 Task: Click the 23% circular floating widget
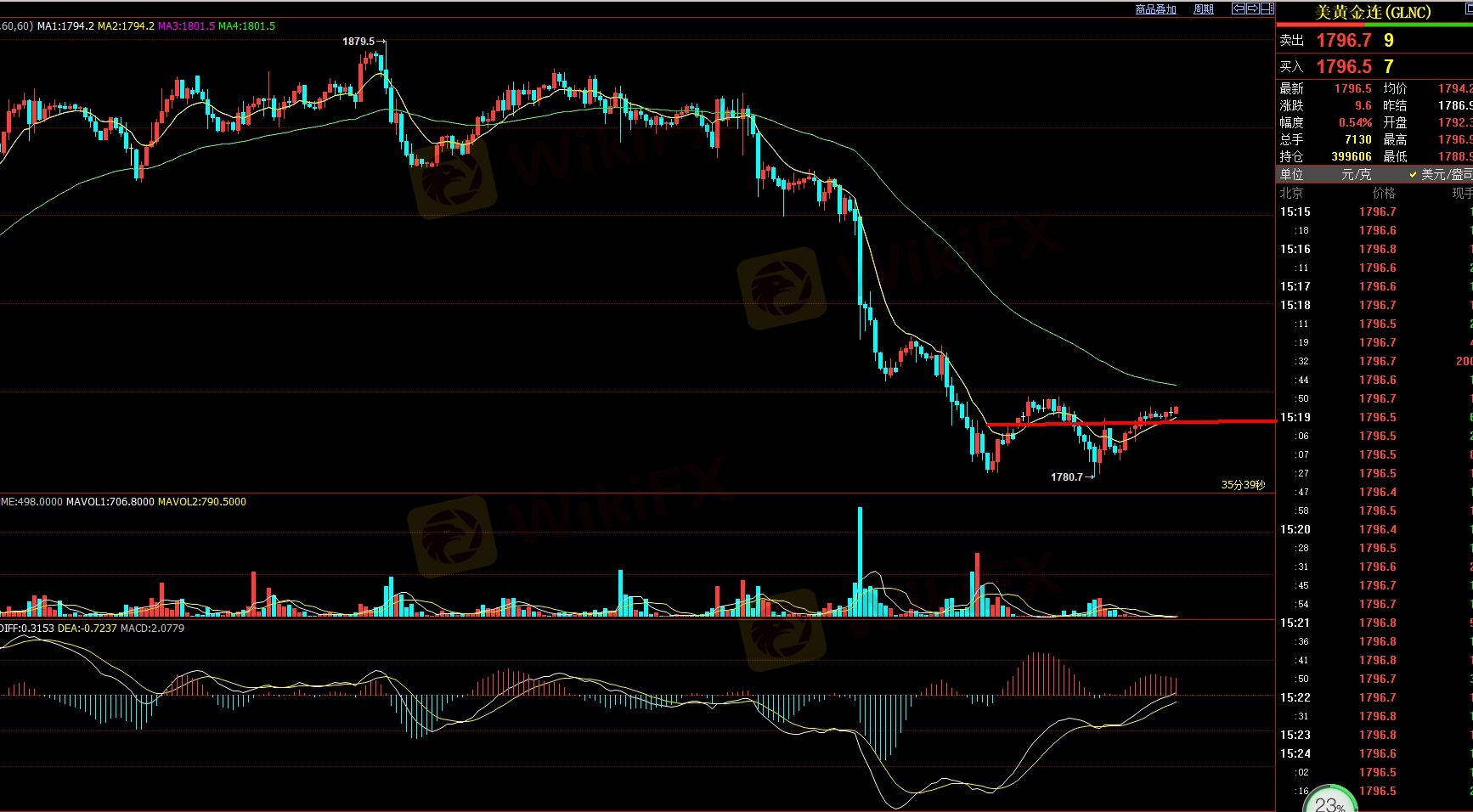(x=1329, y=800)
